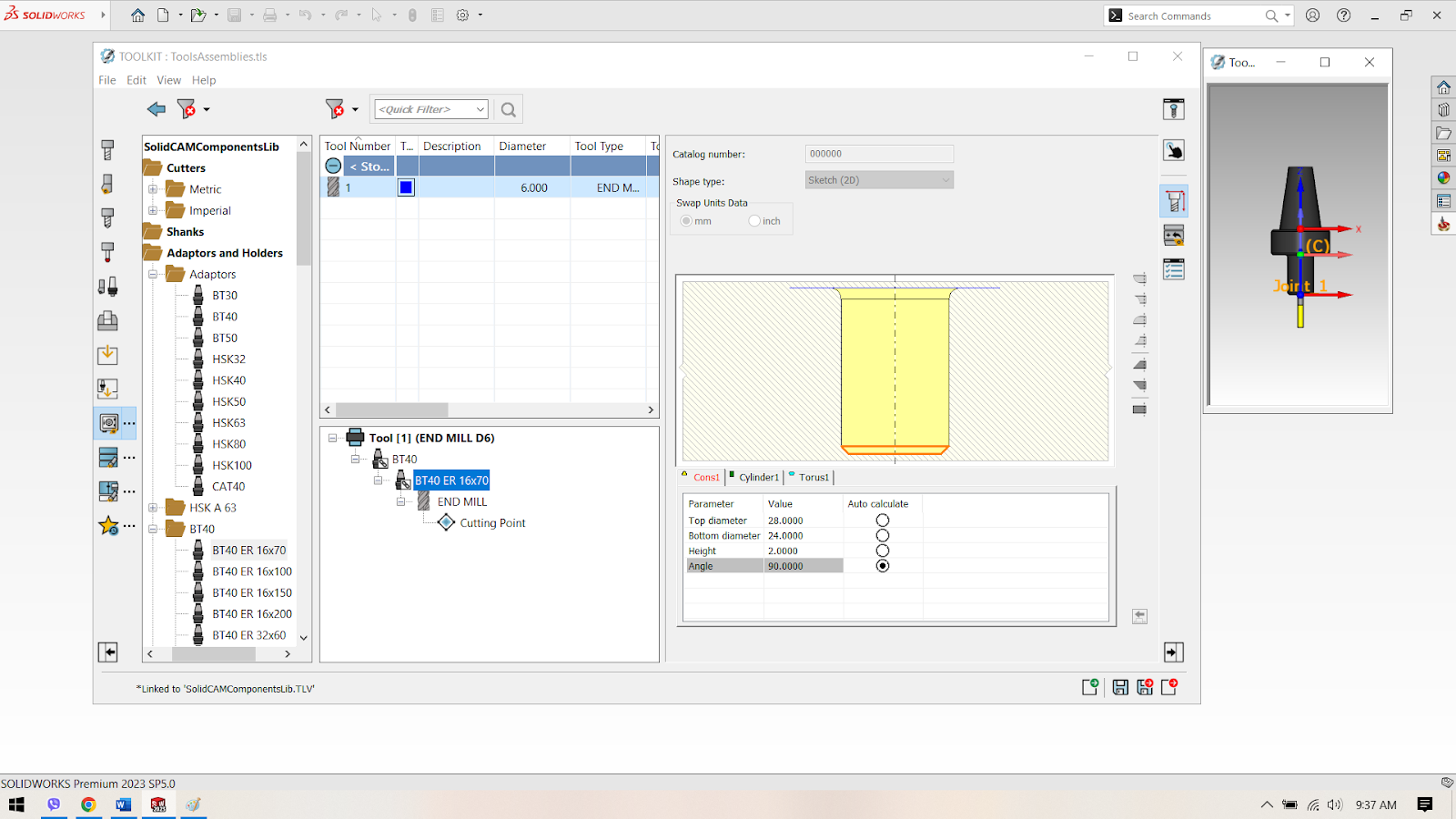Click the Help question mark icon in title bar
The width and height of the screenshot is (1456, 819).
(x=1343, y=15)
